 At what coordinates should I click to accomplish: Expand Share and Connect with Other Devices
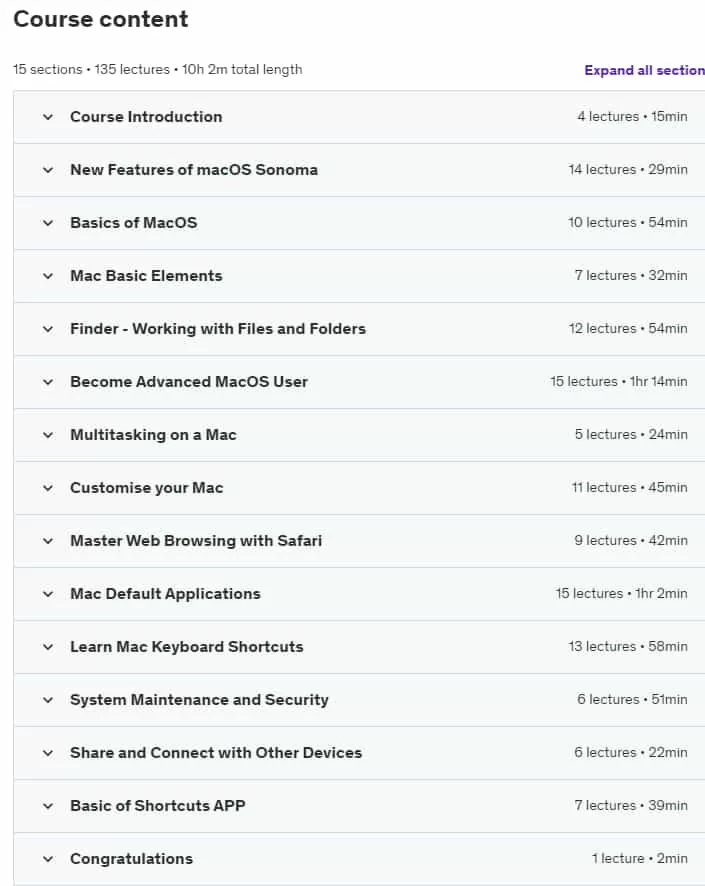click(x=359, y=753)
